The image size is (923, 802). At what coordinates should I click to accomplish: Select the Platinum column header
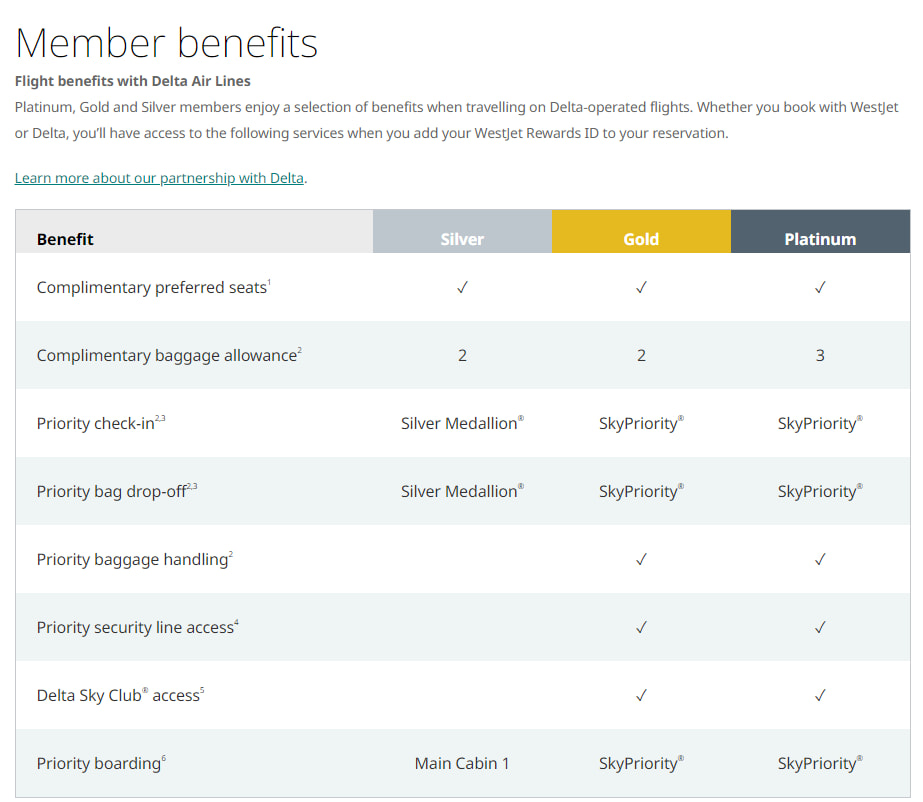820,239
